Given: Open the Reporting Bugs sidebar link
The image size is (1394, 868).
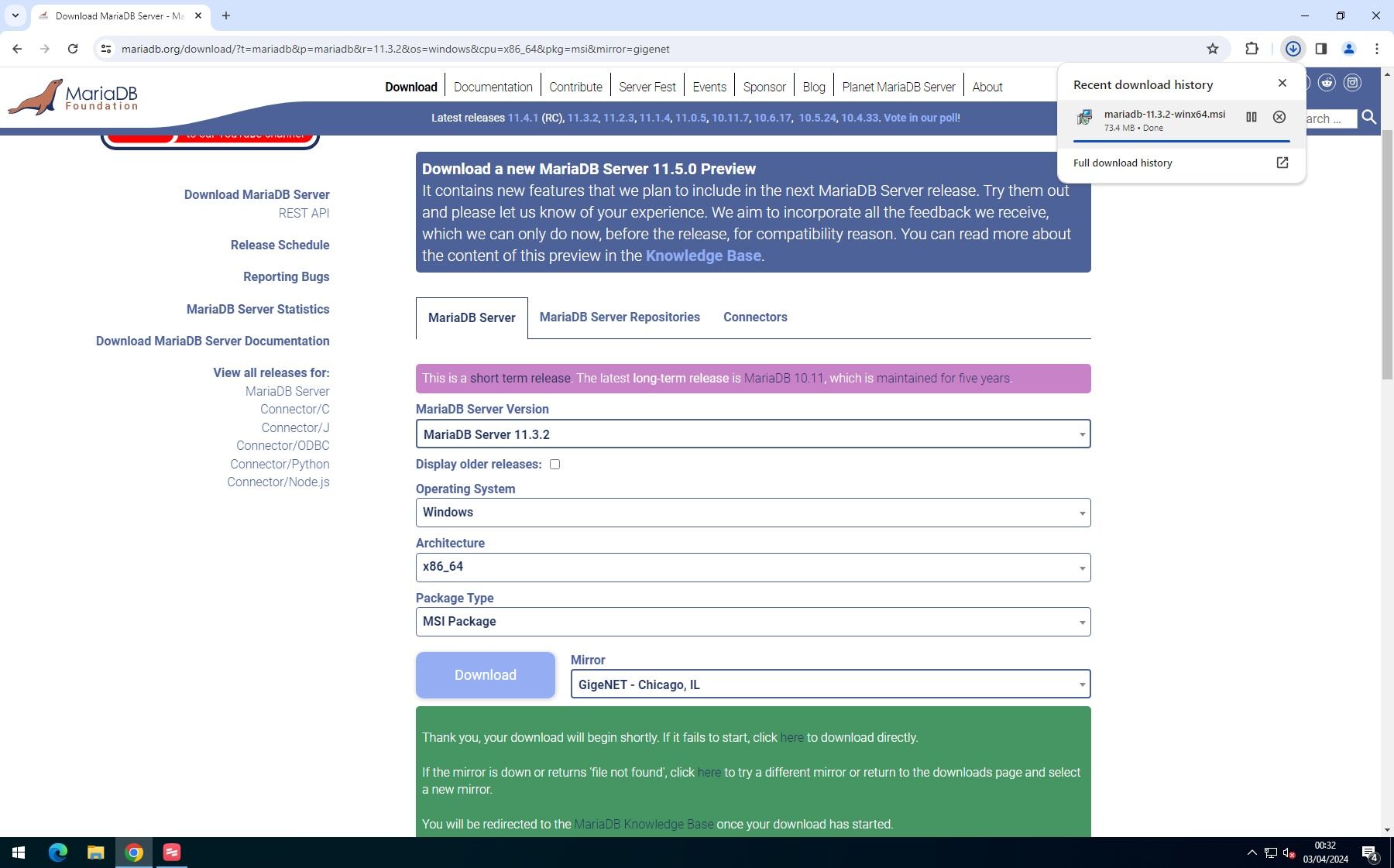Looking at the screenshot, I should click(287, 277).
